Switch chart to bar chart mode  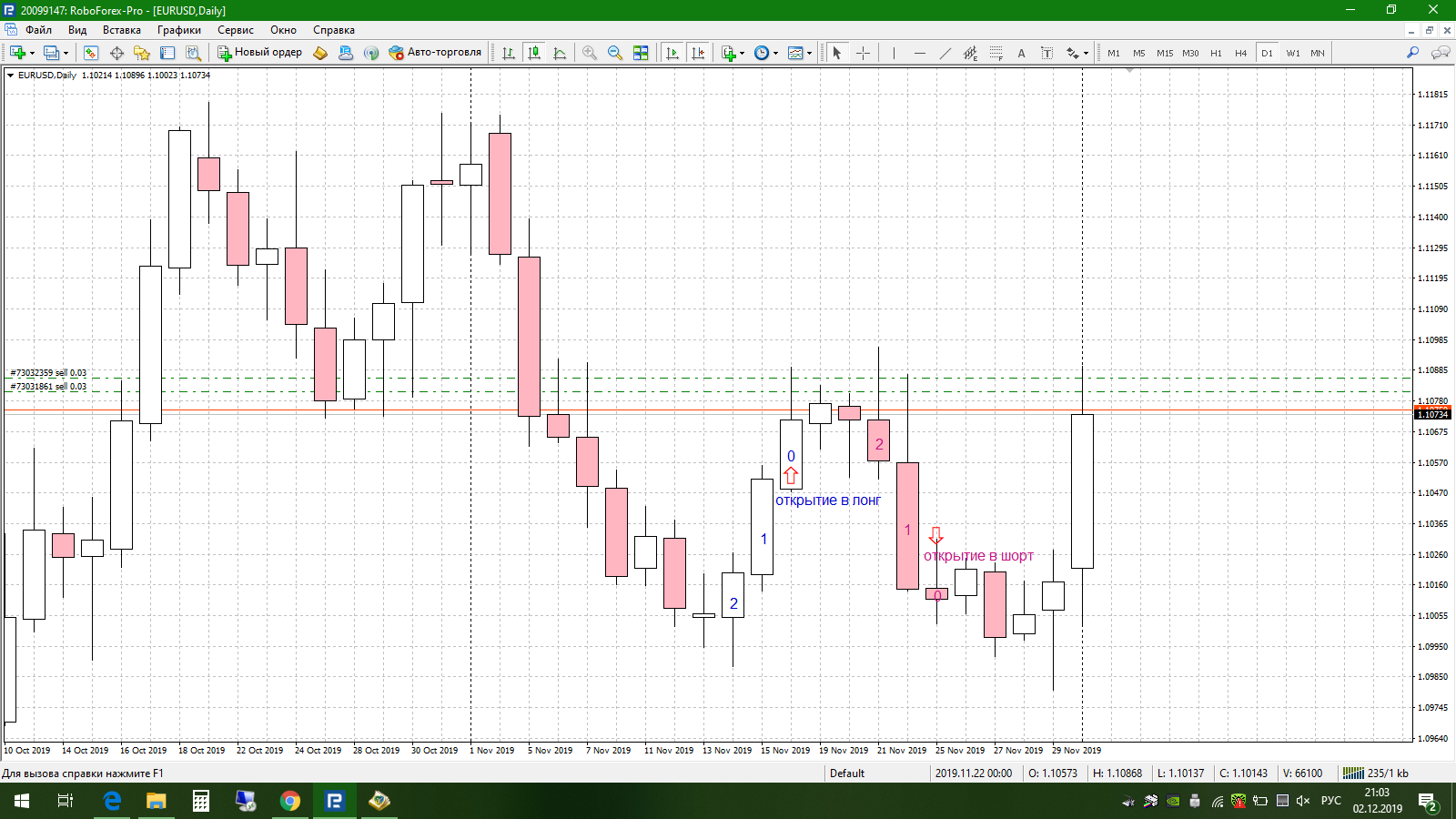click(509, 53)
